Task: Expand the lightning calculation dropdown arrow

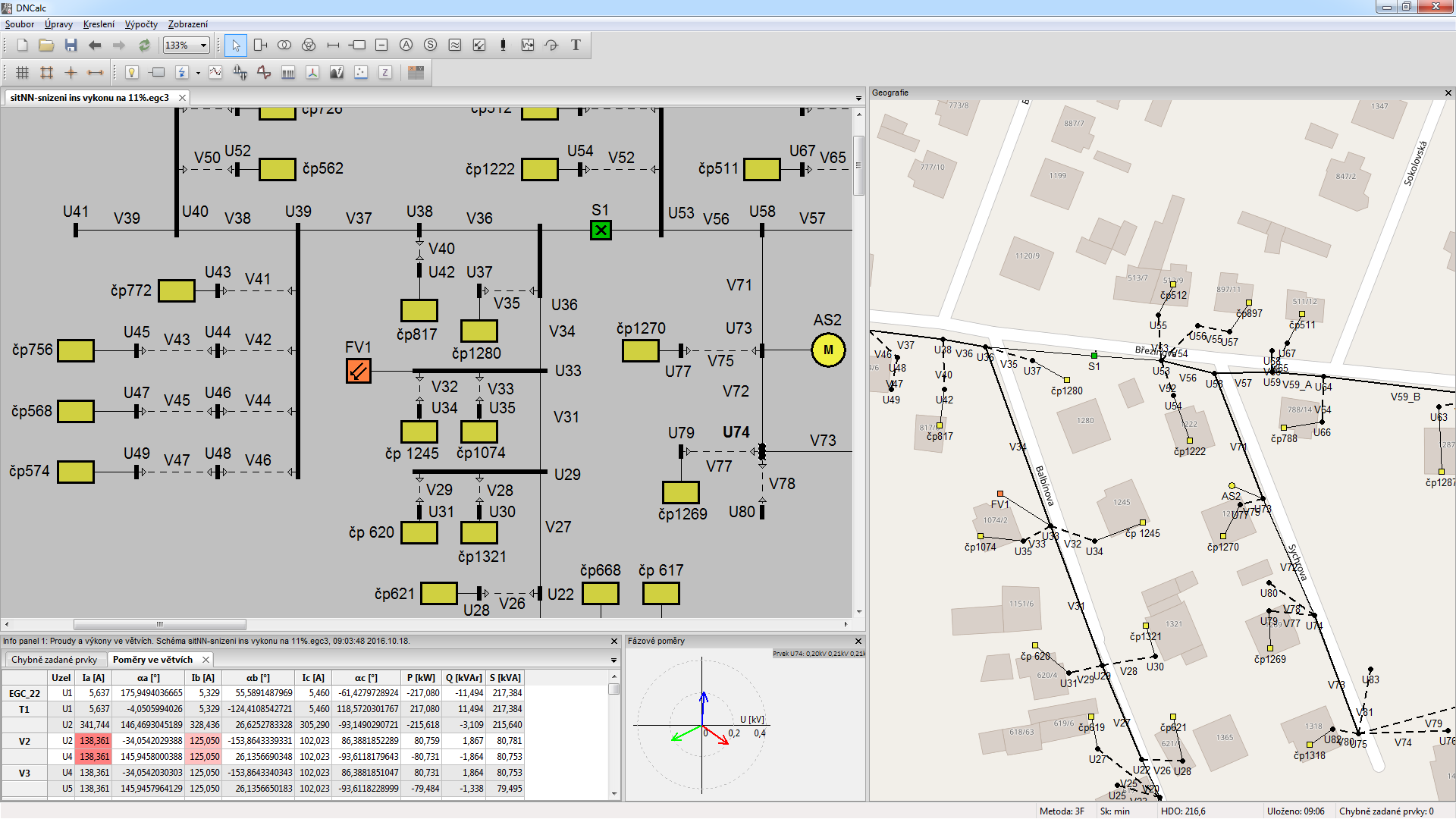Action: 198,74
